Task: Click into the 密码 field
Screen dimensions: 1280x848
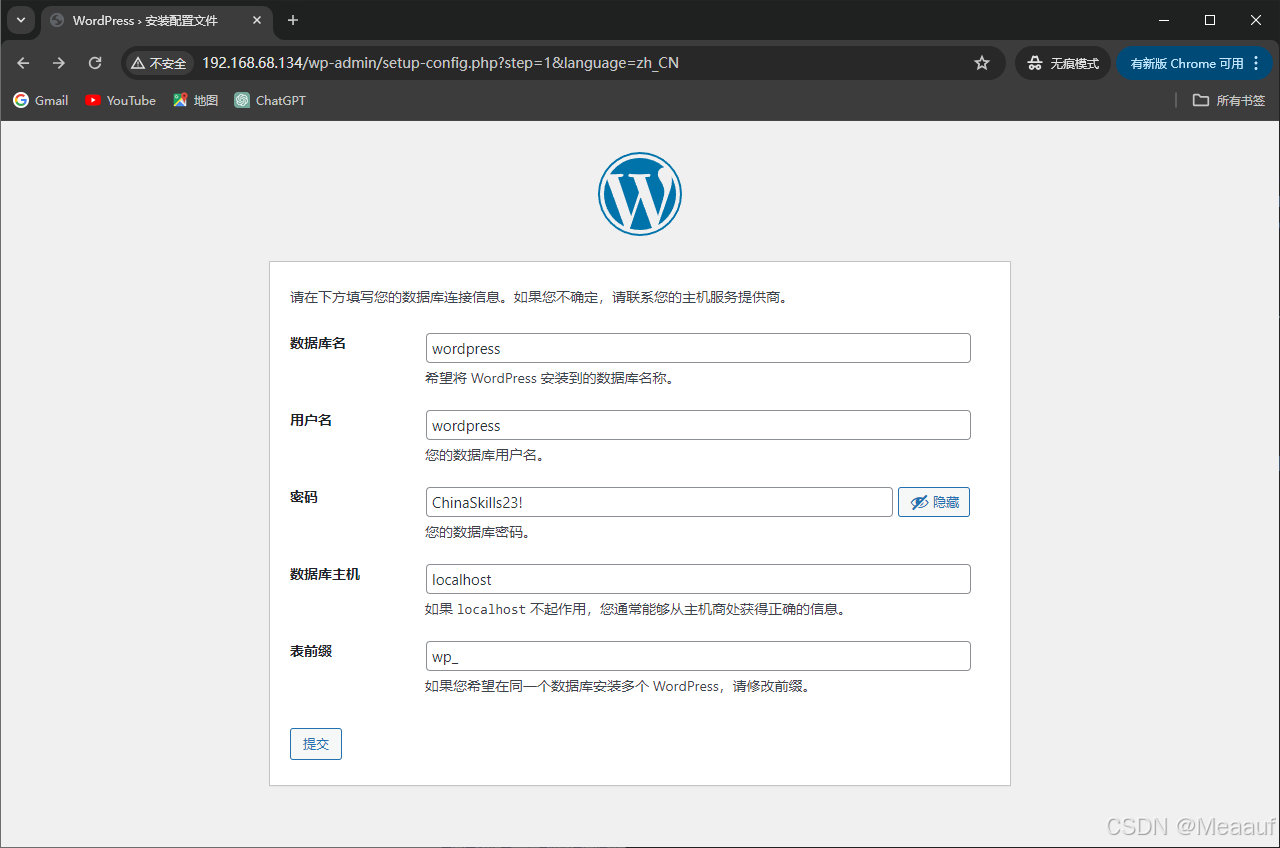Action: 659,502
